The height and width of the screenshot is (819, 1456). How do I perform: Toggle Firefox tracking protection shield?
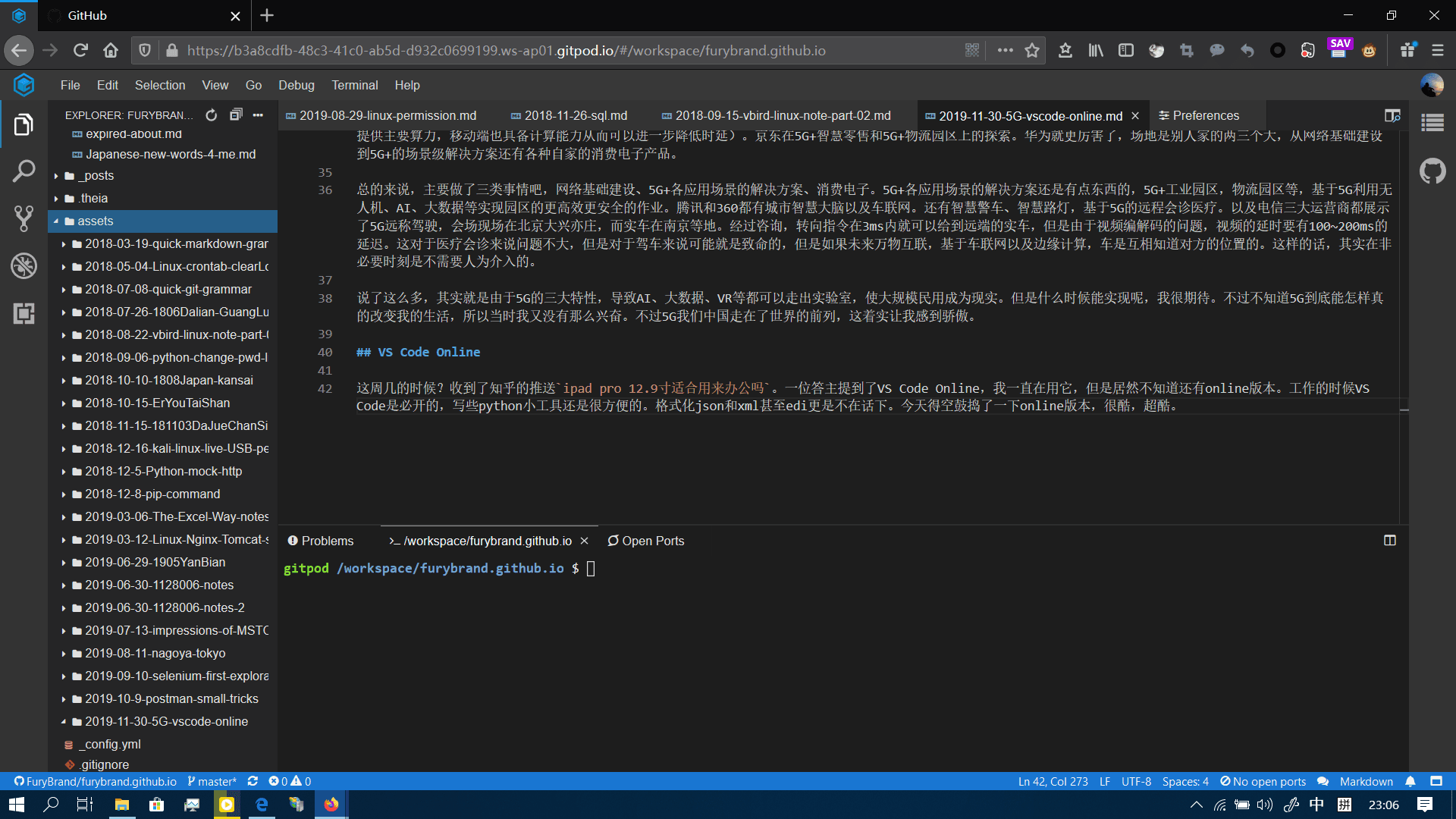[145, 50]
